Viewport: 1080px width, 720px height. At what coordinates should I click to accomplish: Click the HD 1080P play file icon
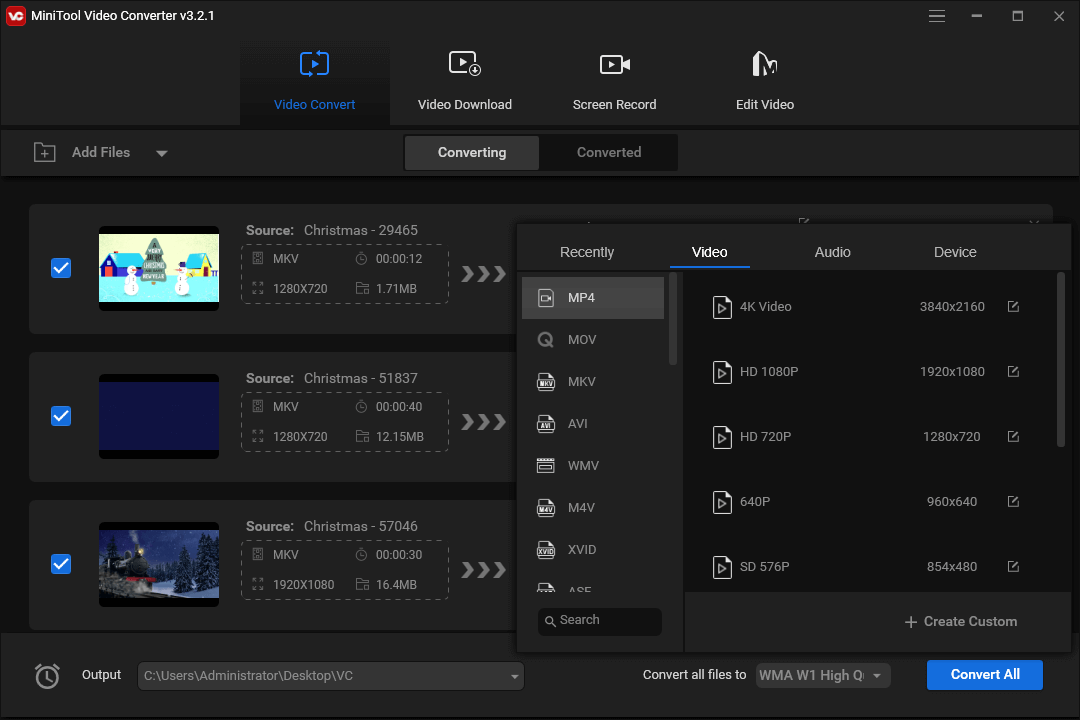coord(722,372)
